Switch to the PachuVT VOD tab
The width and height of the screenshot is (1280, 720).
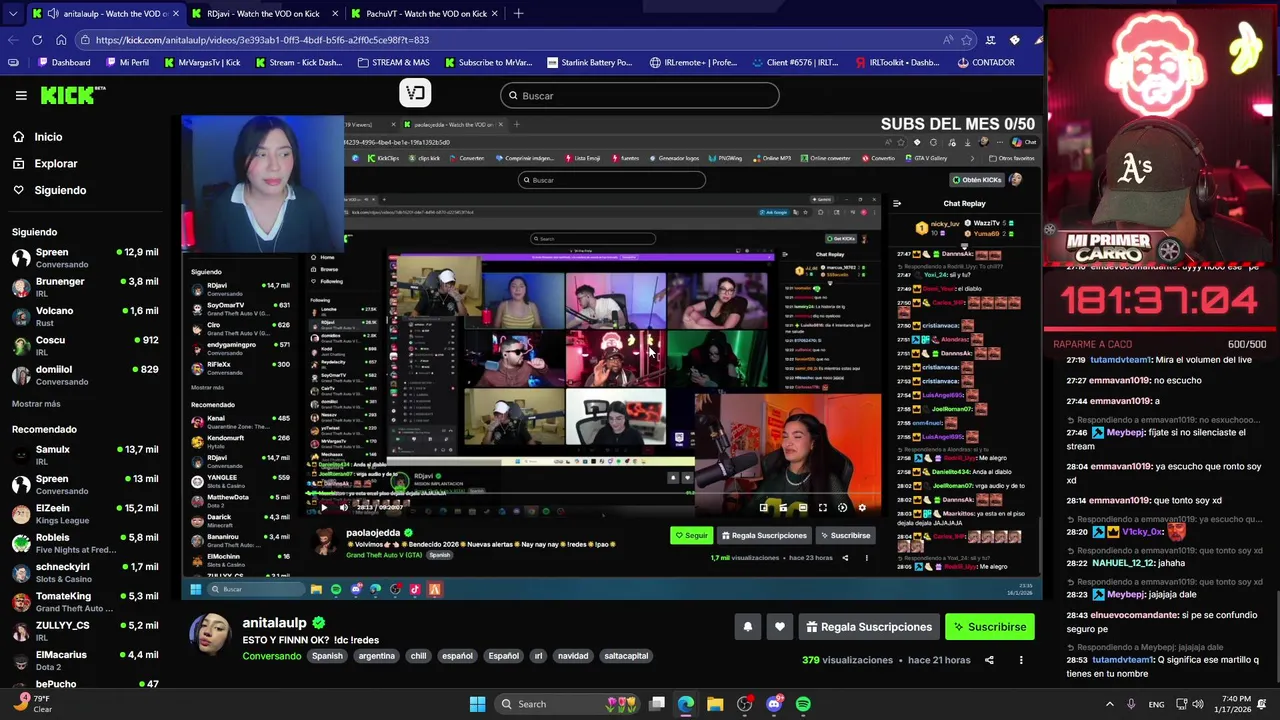pos(426,13)
